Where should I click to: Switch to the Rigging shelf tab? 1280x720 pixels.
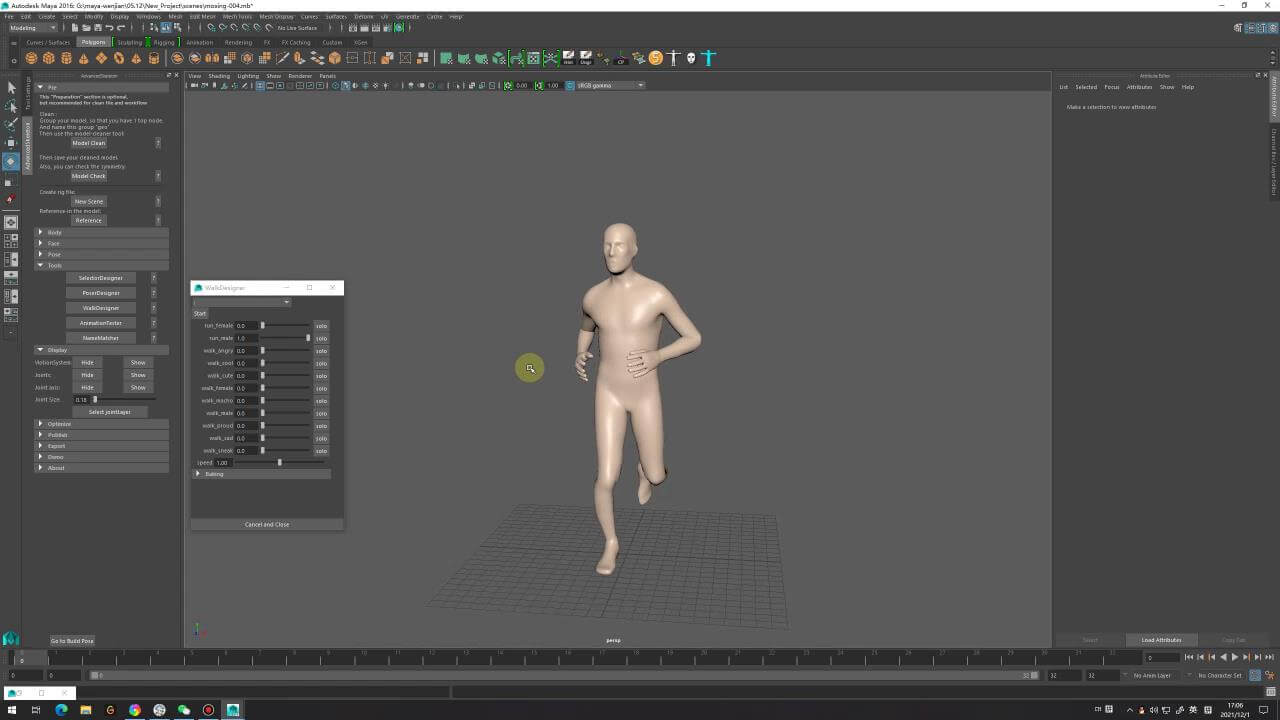tap(163, 43)
